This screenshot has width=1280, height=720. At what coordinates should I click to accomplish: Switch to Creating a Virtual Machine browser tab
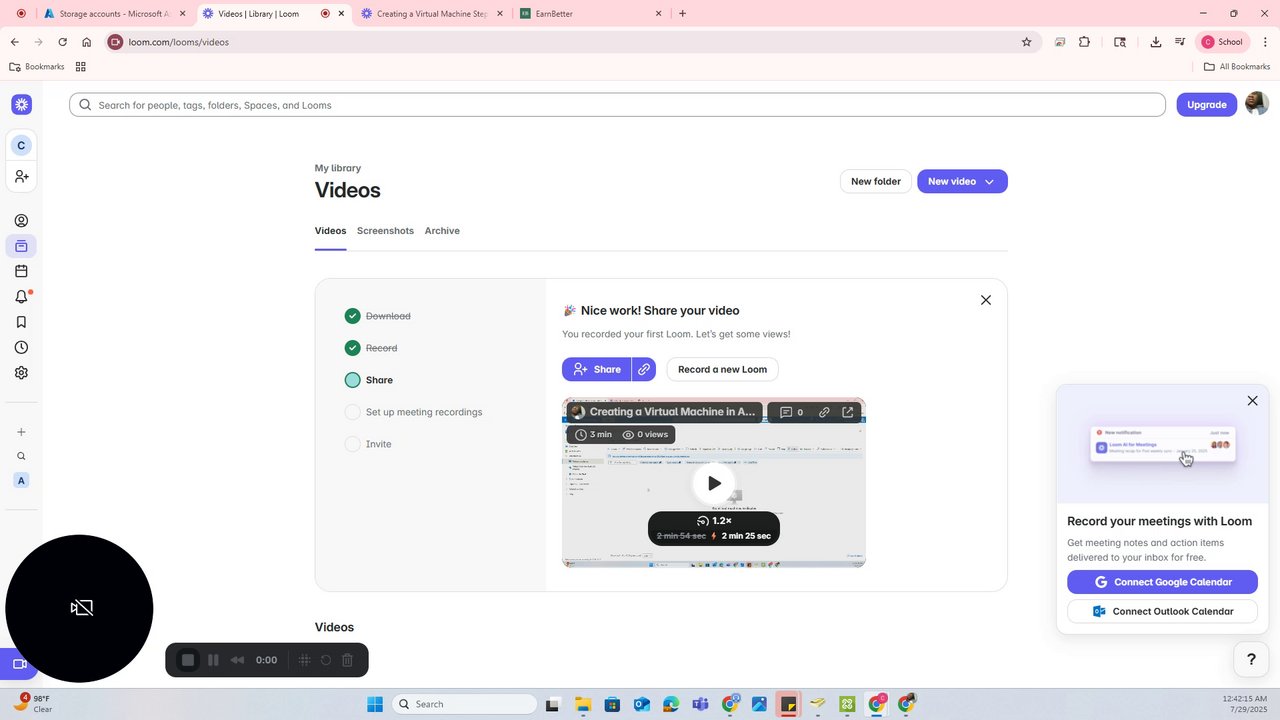[x=432, y=14]
